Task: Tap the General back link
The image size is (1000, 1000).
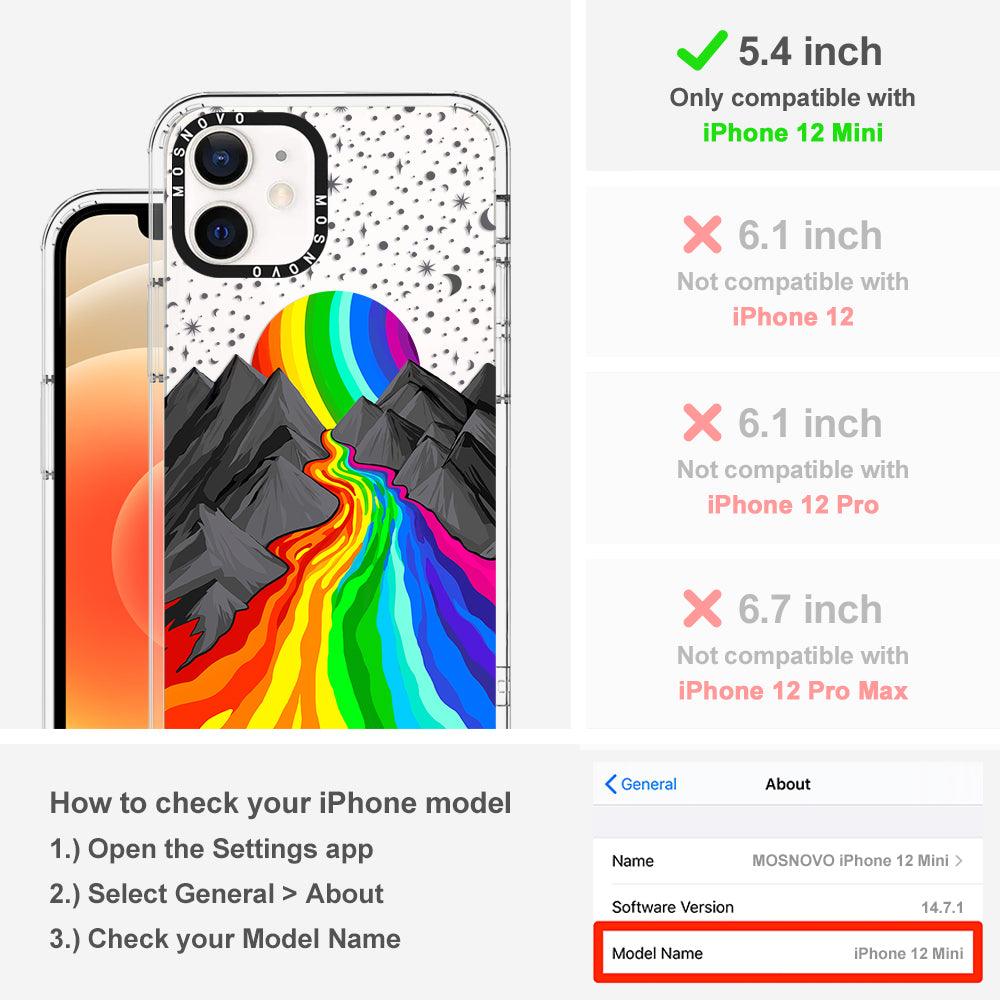Action: coord(641,784)
